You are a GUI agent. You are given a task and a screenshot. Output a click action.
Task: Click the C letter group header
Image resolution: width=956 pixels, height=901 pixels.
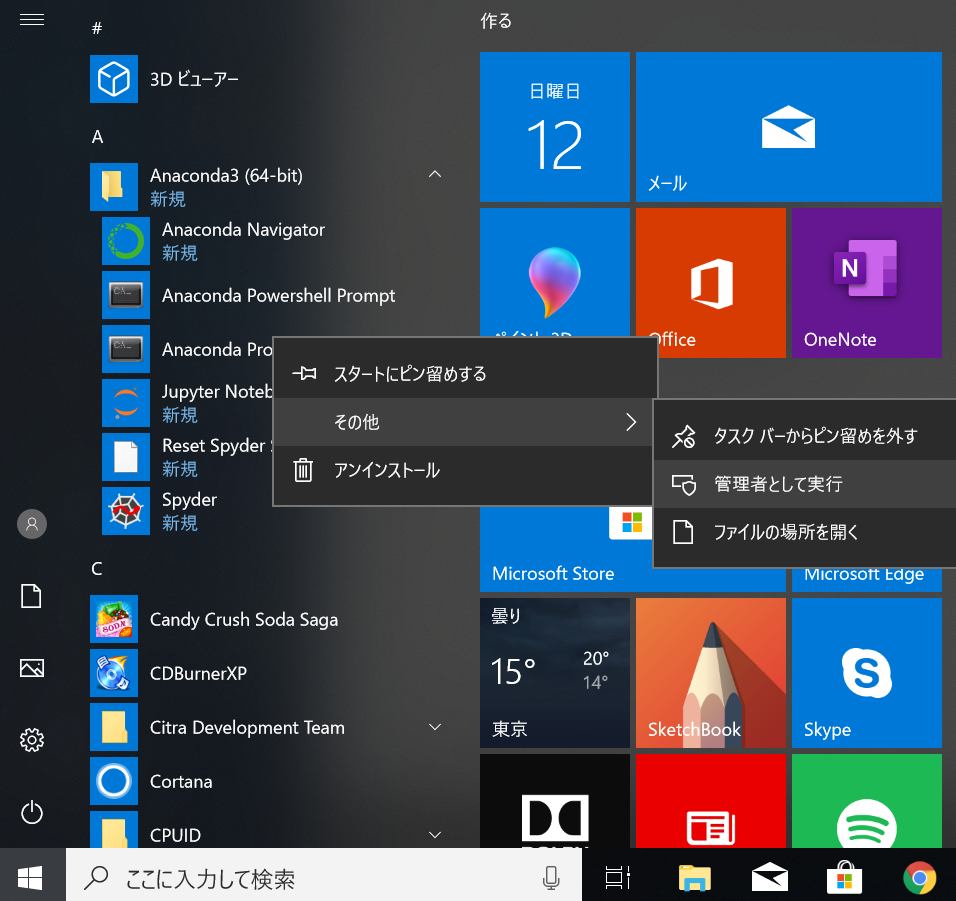[x=96, y=569]
